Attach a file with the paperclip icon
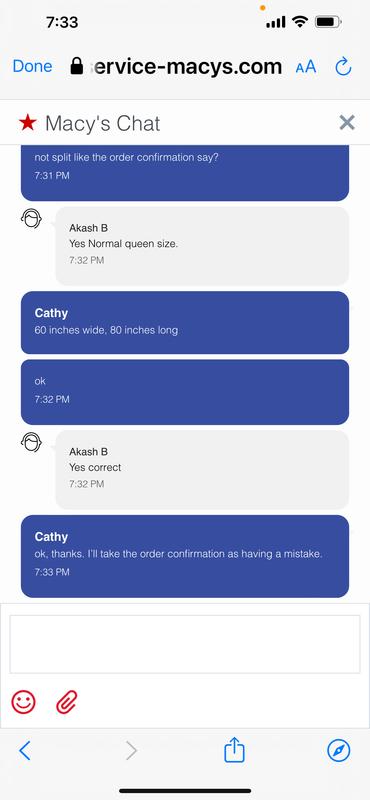This screenshot has height=800, width=370. click(x=67, y=702)
